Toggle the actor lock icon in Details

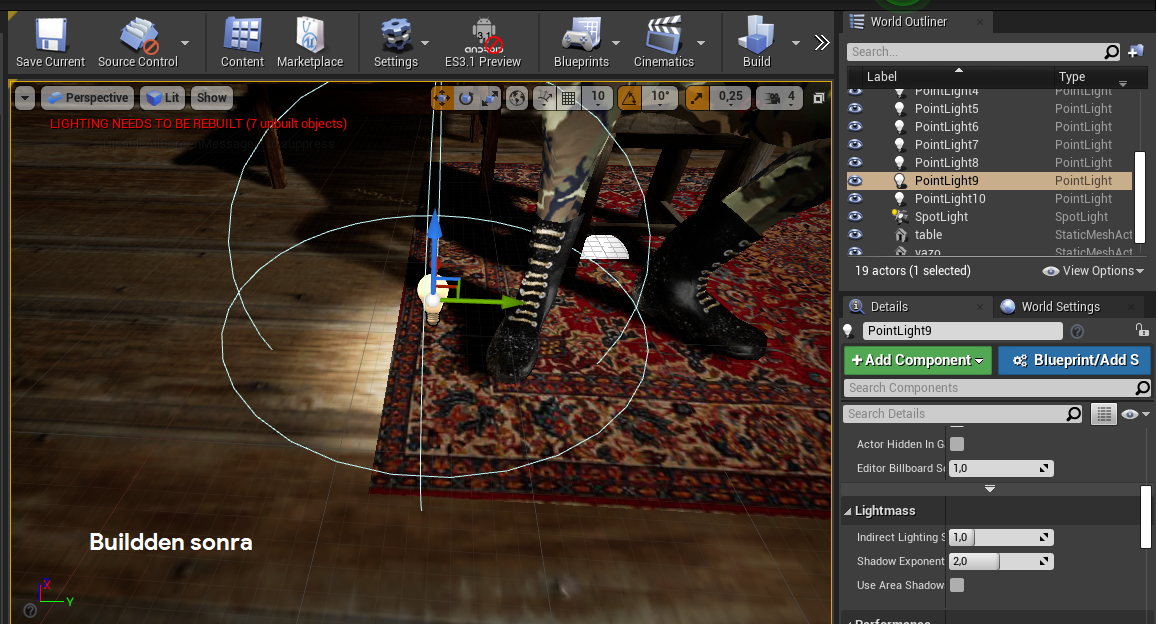pyautogui.click(x=1142, y=330)
